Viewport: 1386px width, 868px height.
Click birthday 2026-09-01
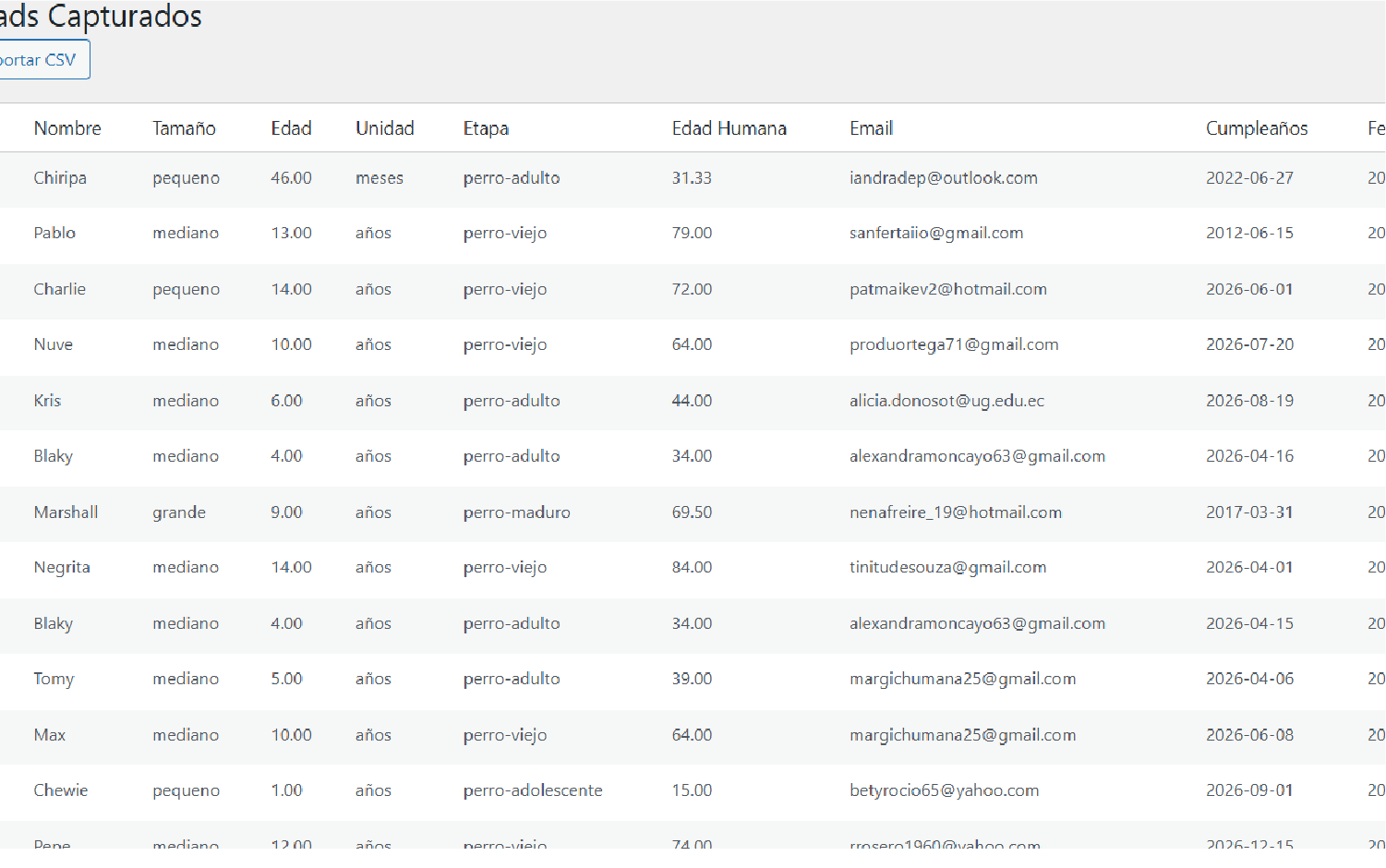pyautogui.click(x=1249, y=790)
